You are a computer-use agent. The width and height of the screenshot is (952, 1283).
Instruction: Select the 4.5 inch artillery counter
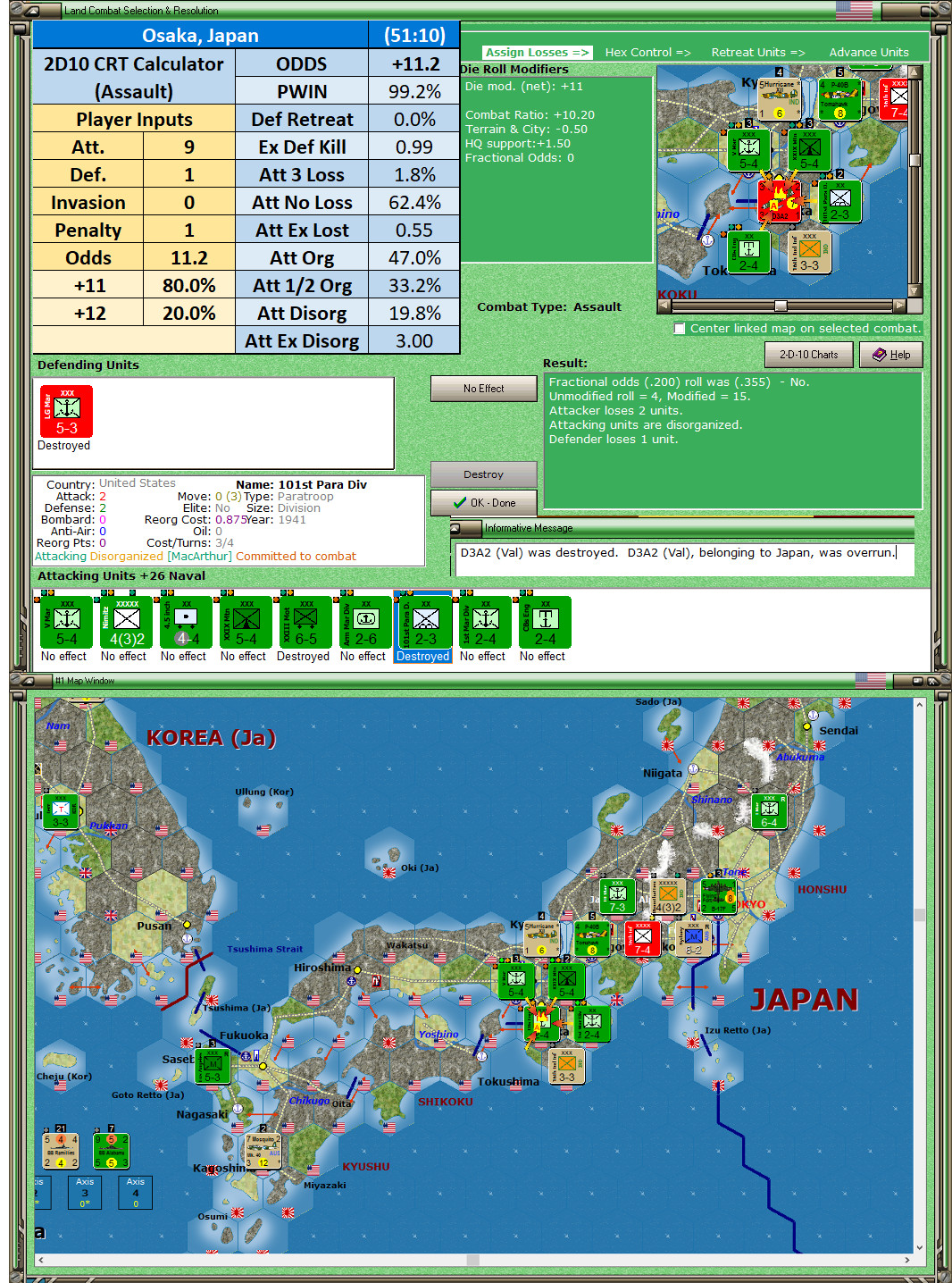point(184,623)
